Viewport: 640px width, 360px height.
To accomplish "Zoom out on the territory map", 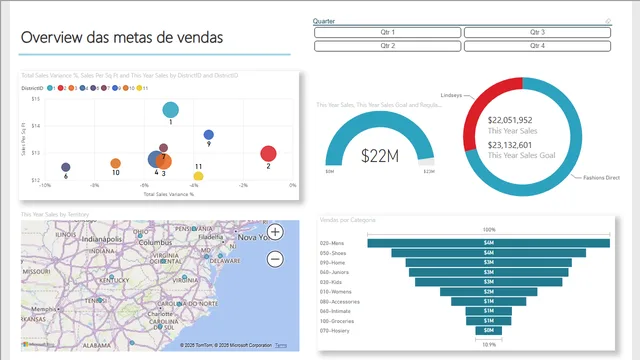I will coord(275,259).
